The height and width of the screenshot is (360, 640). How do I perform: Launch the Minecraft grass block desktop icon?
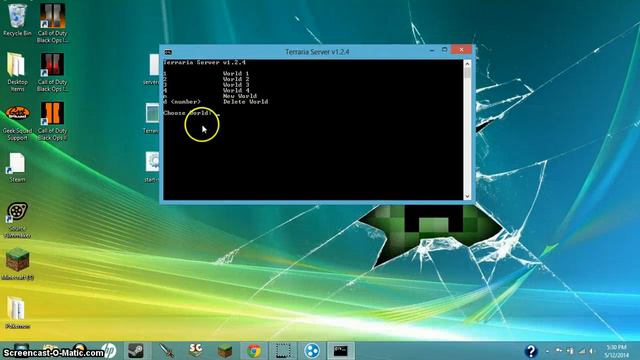17,264
